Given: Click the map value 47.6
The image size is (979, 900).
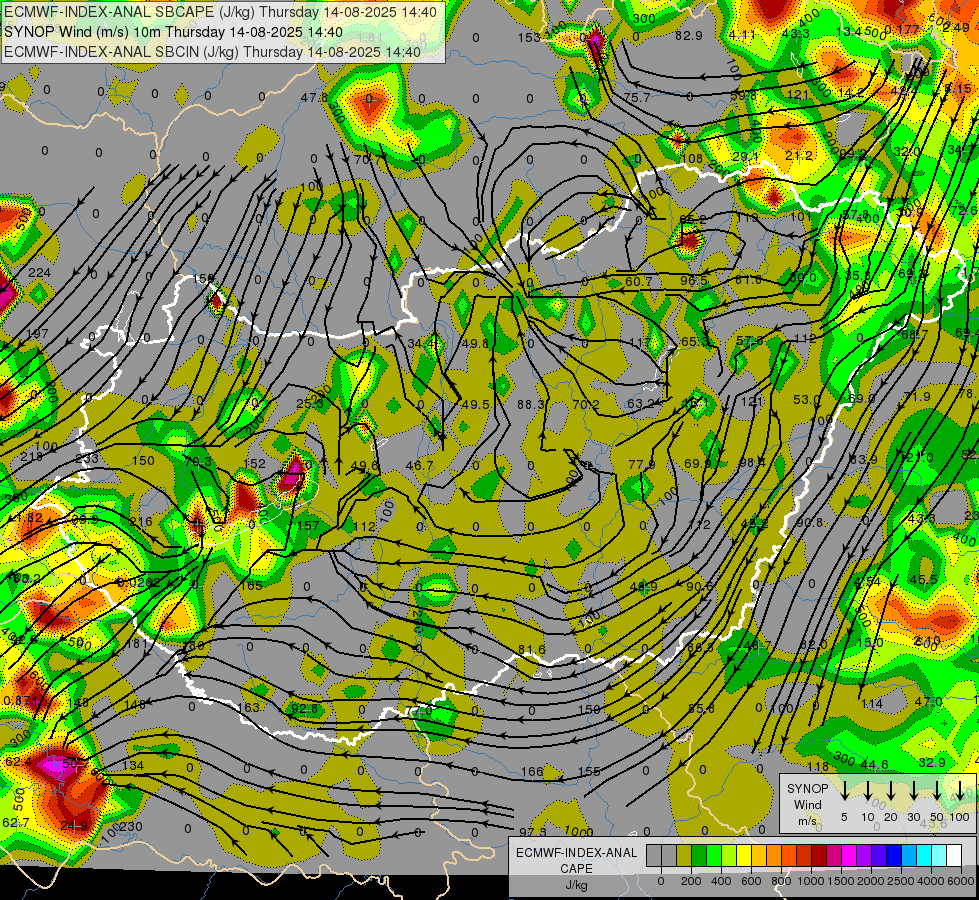Looking at the screenshot, I should (x=314, y=97).
